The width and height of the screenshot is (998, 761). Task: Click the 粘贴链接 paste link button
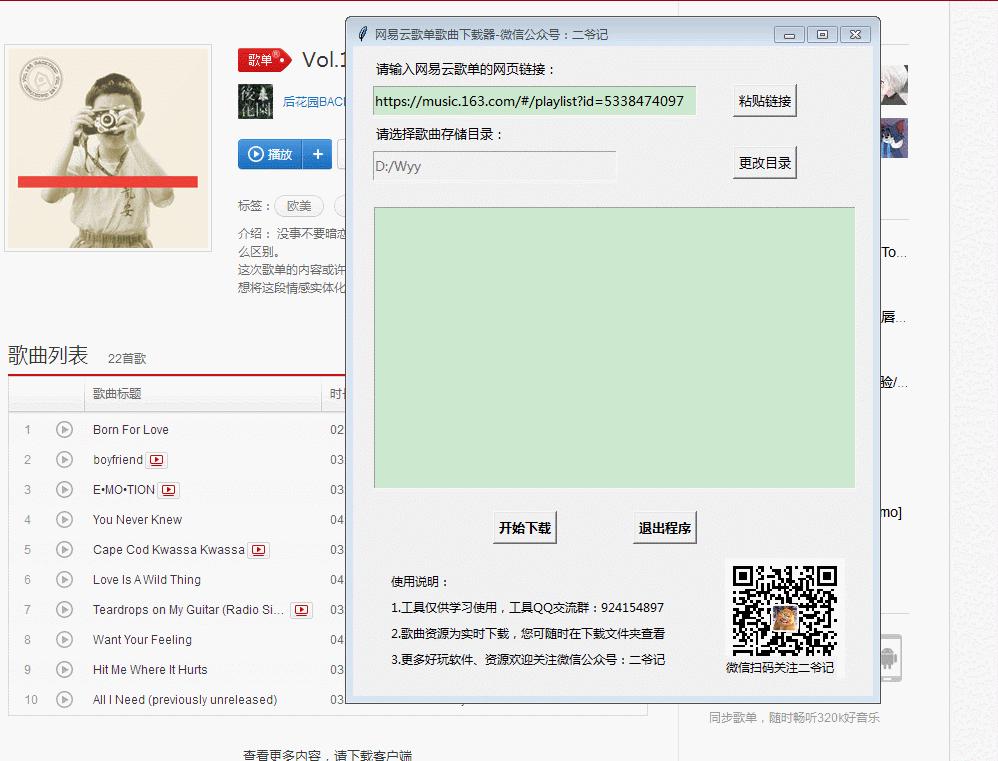764,101
